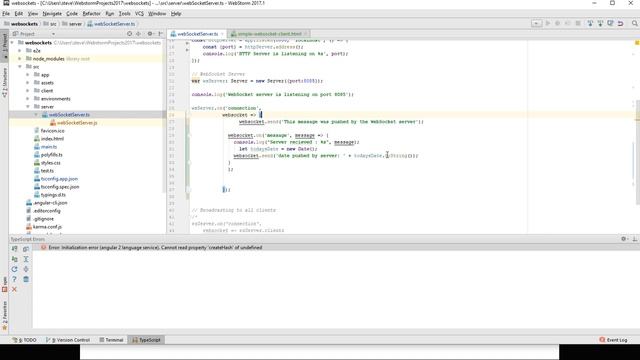This screenshot has height=360, width=640.
Task: Expand the assets folder
Action: point(28,82)
